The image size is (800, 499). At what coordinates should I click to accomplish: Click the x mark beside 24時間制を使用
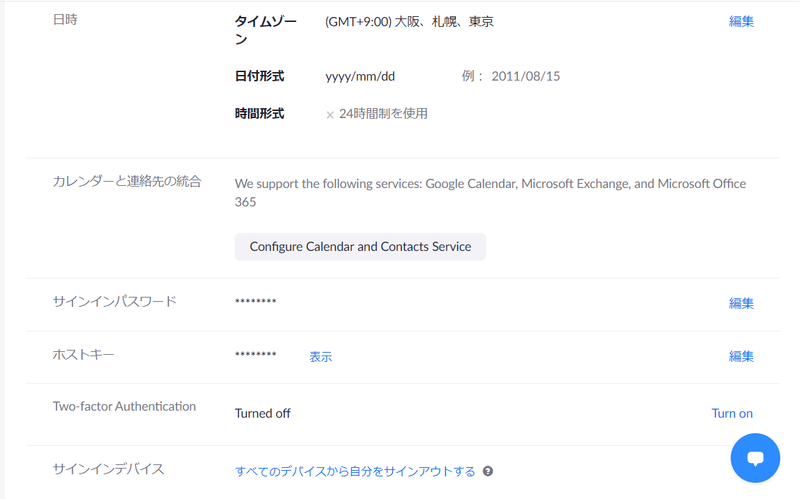pyautogui.click(x=330, y=115)
